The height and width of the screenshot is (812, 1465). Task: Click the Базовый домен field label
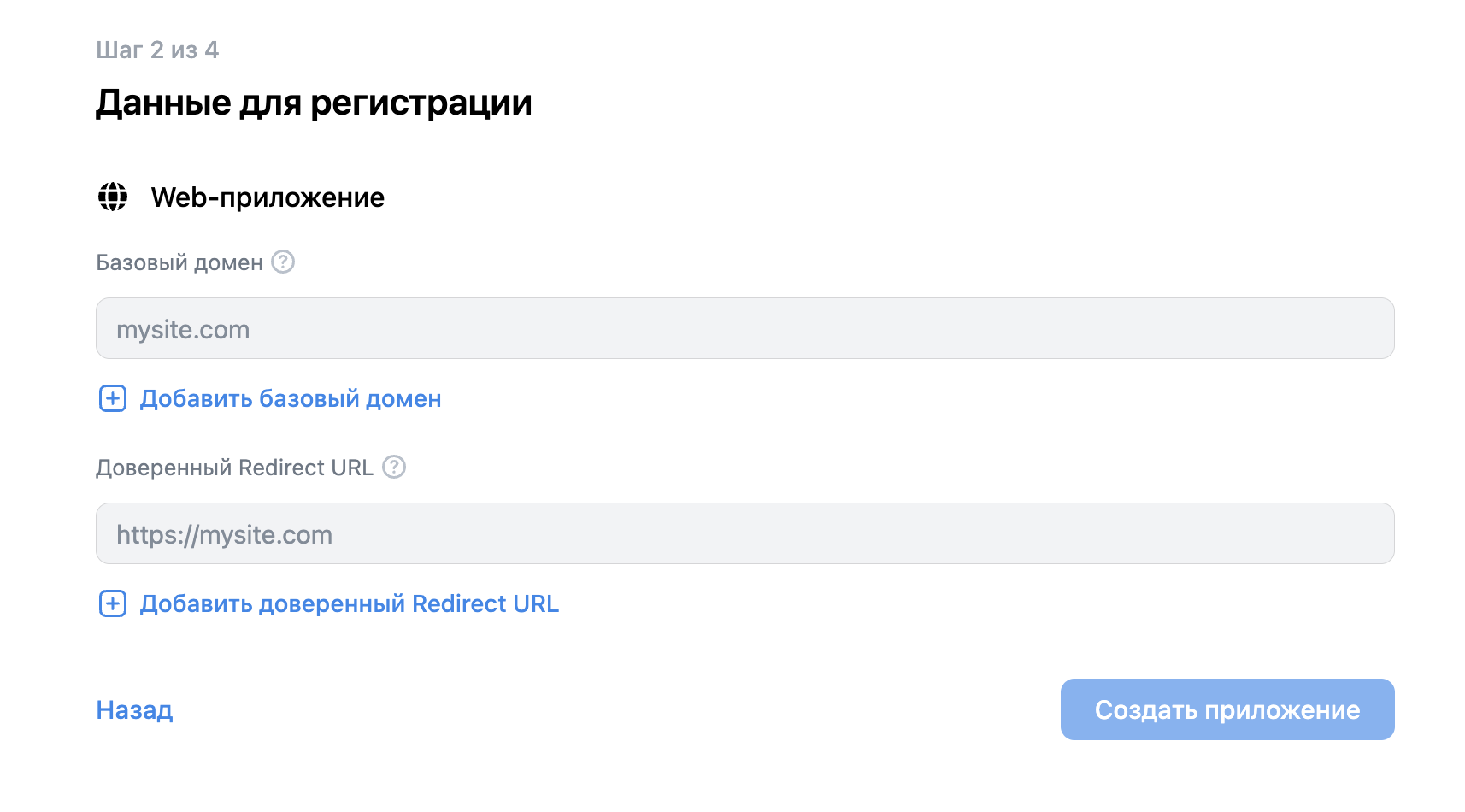coord(179,262)
